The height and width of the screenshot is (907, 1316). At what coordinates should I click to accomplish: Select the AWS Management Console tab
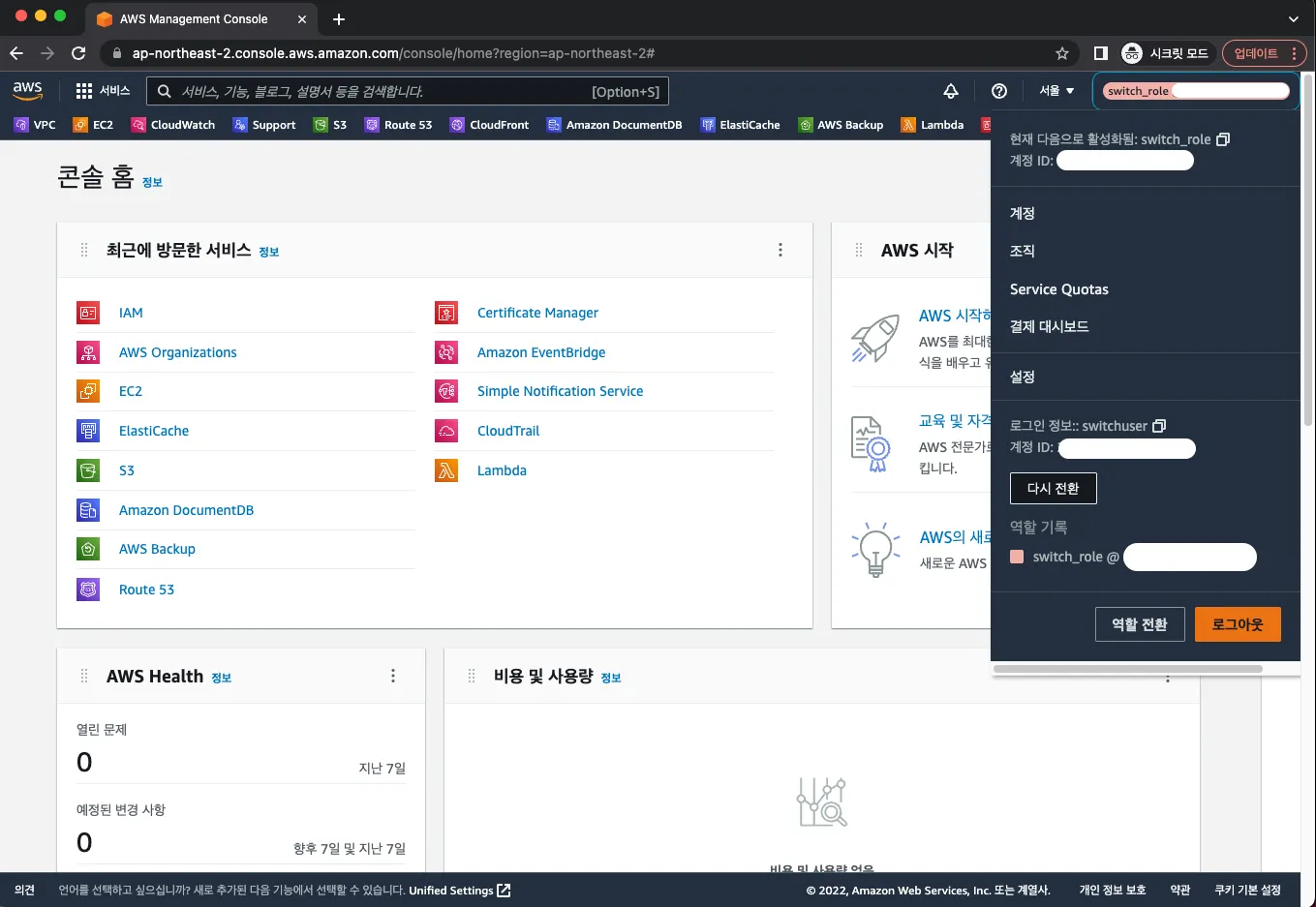tap(201, 19)
